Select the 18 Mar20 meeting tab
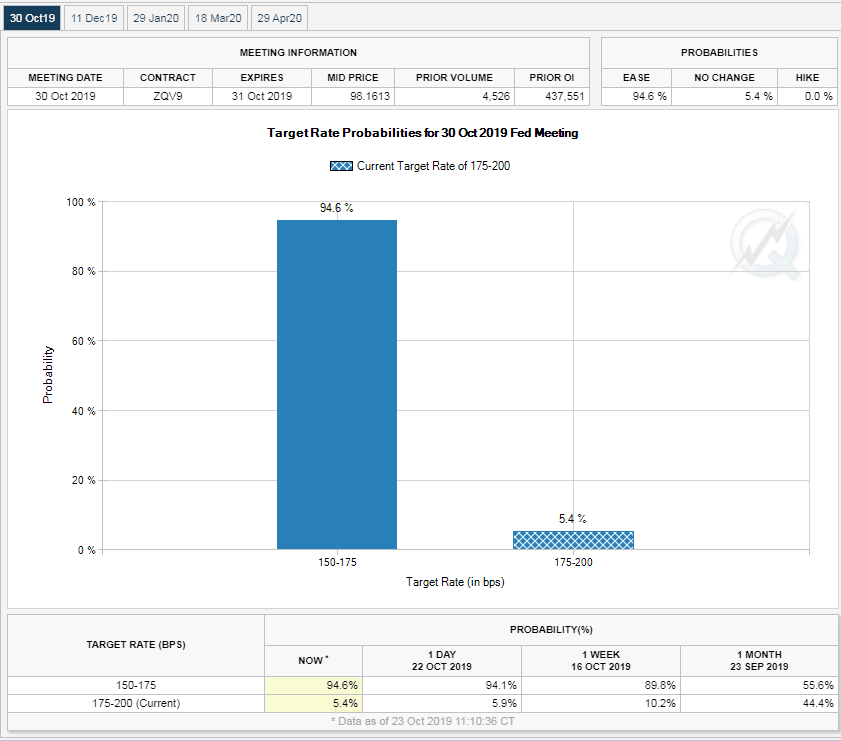This screenshot has width=841, height=741. (x=217, y=18)
